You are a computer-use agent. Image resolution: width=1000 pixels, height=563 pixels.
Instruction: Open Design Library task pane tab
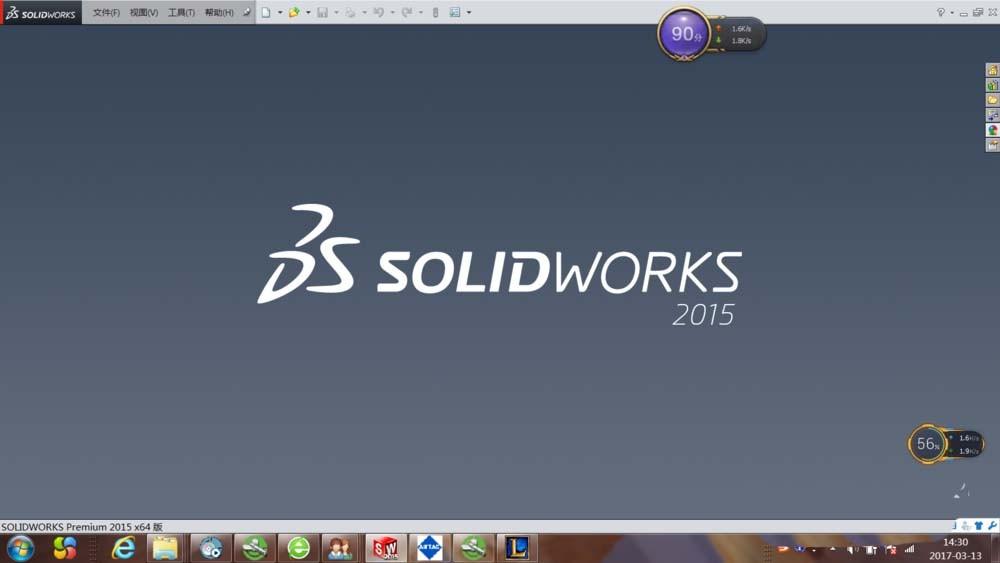coord(992,85)
